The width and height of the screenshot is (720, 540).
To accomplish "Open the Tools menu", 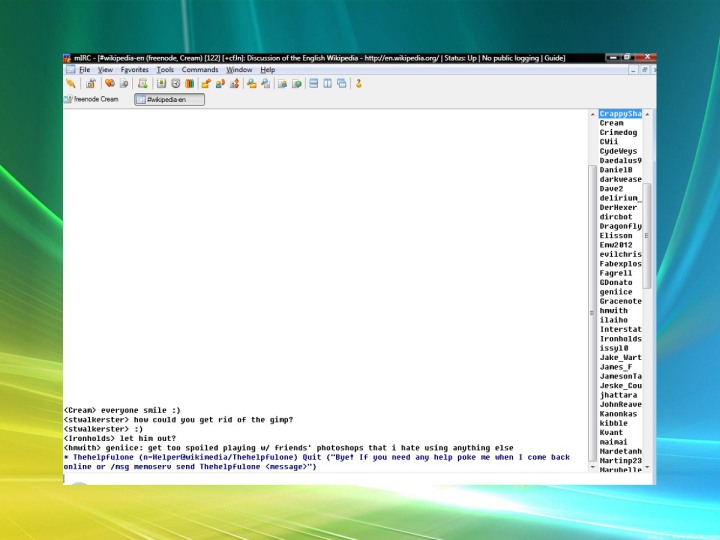I will tap(165, 70).
